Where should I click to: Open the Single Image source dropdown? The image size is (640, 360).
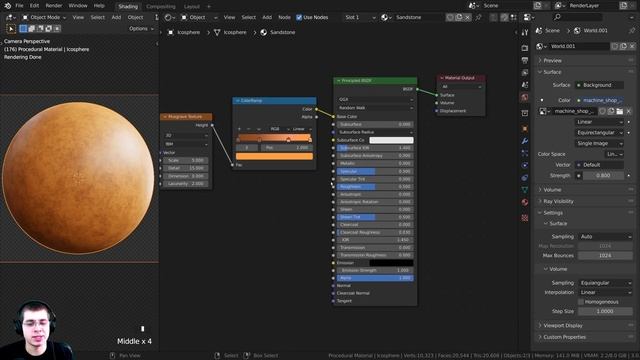(x=600, y=144)
